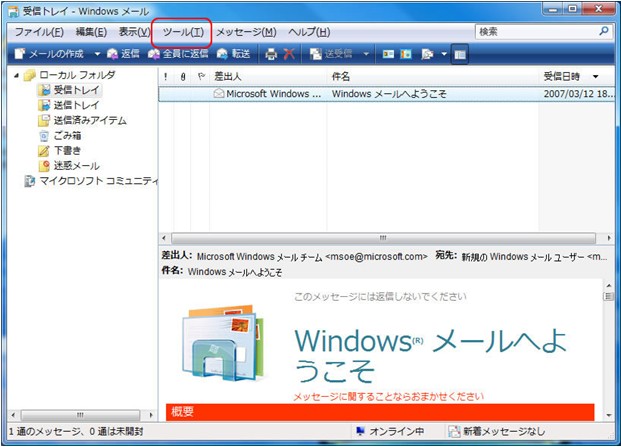The height and width of the screenshot is (447, 621).
Task: Open the dropdown arrow beside 送受信
Action: pos(366,53)
